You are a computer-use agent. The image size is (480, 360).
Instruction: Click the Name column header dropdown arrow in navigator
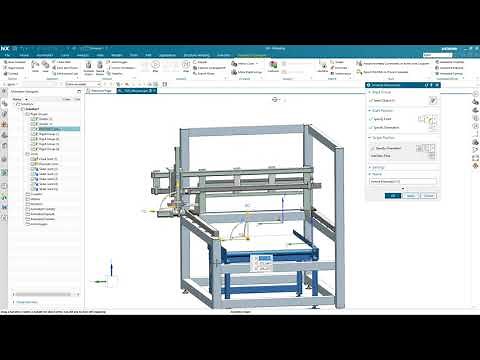[x=26, y=99]
